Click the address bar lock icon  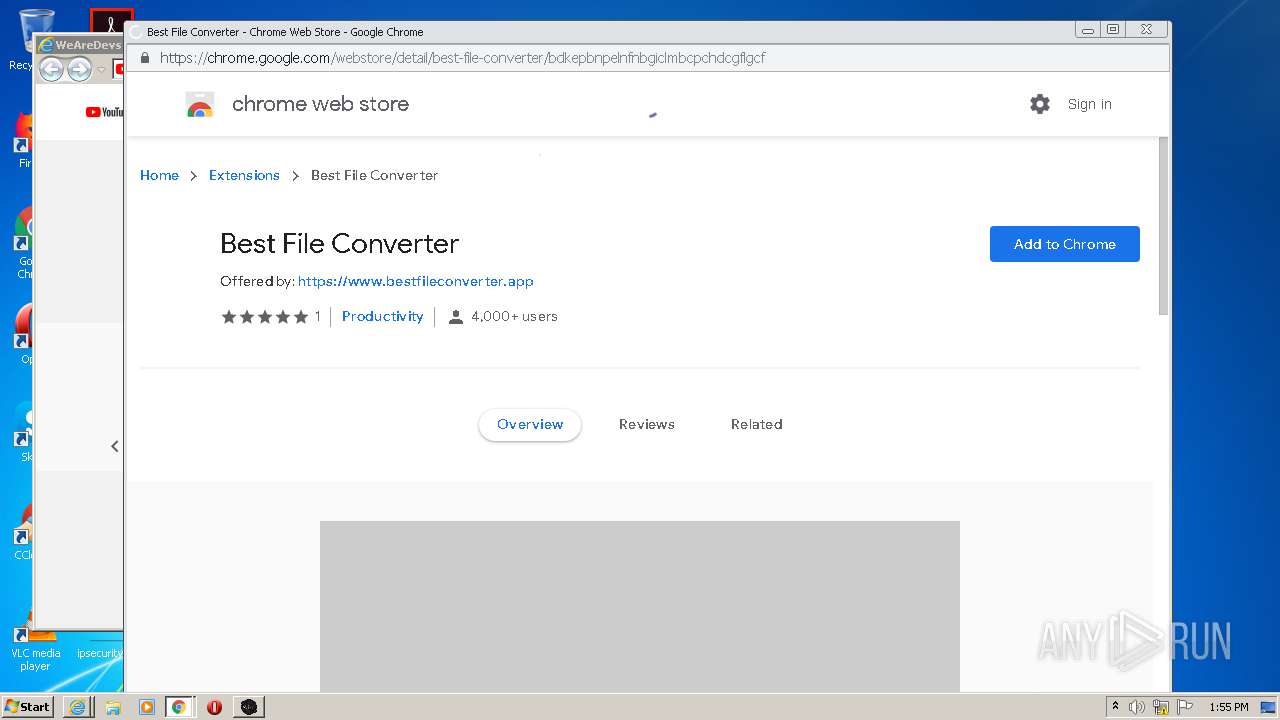(x=145, y=58)
